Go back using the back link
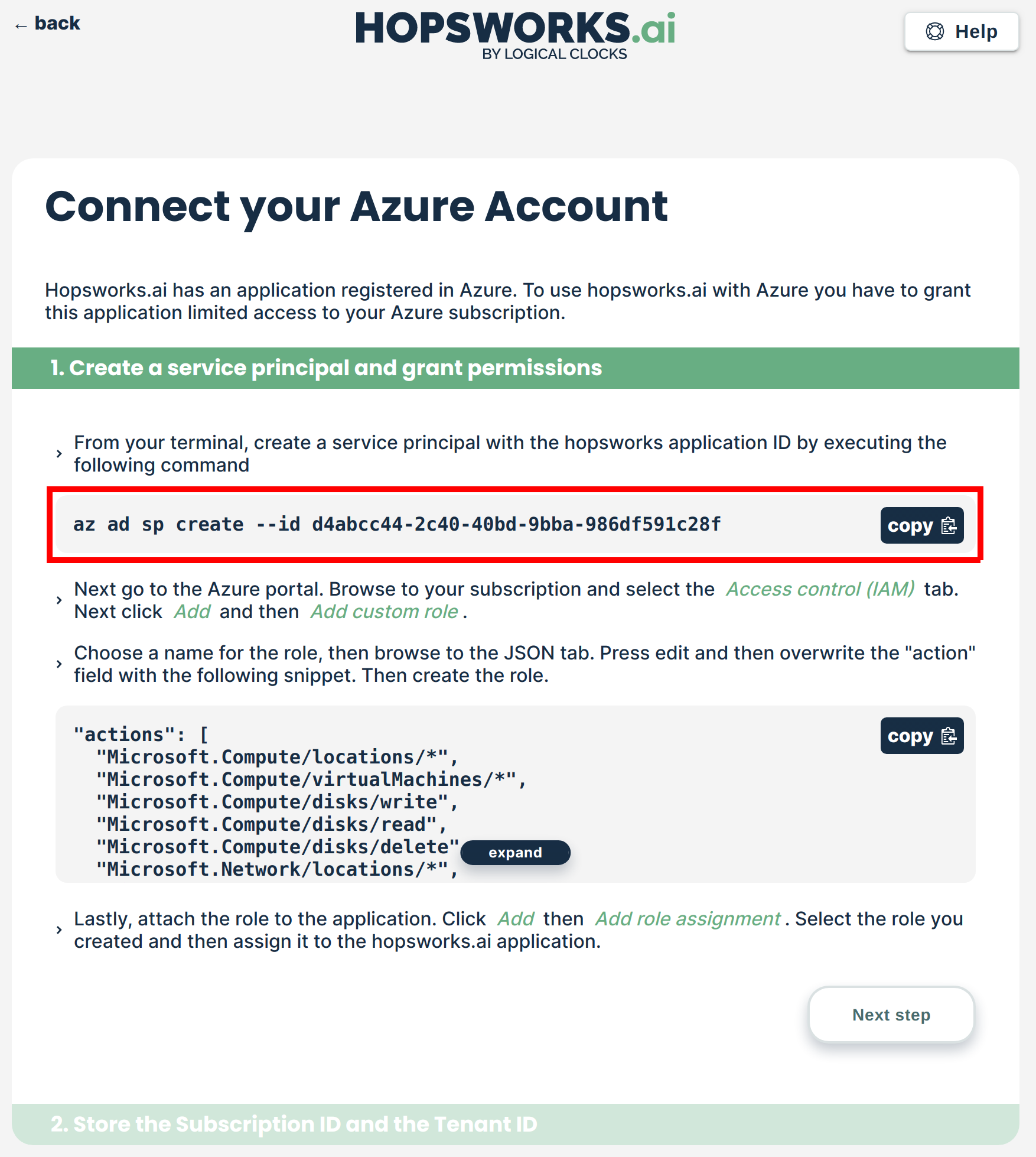This screenshot has width=1036, height=1157. (57, 24)
